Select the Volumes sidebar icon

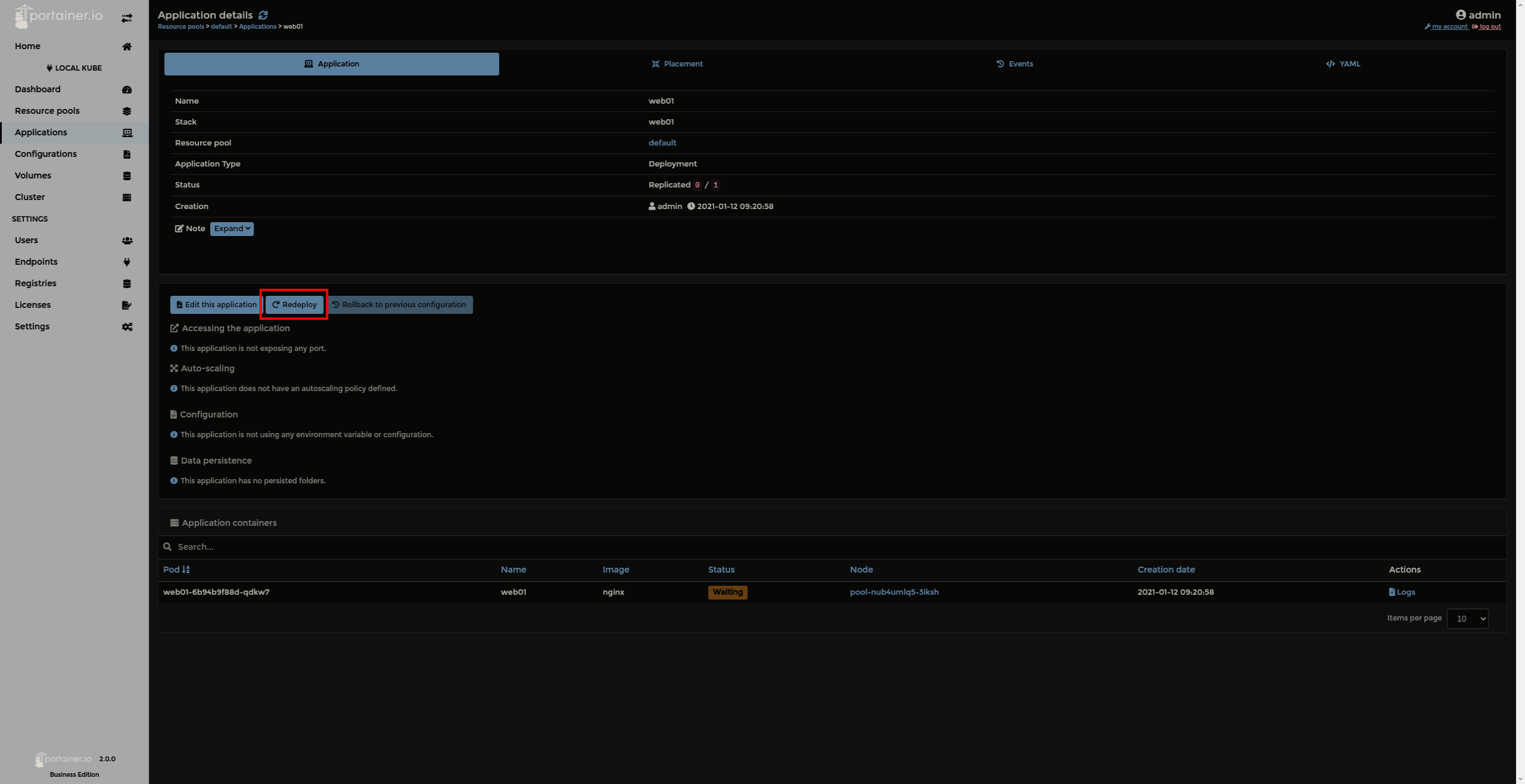click(x=127, y=175)
